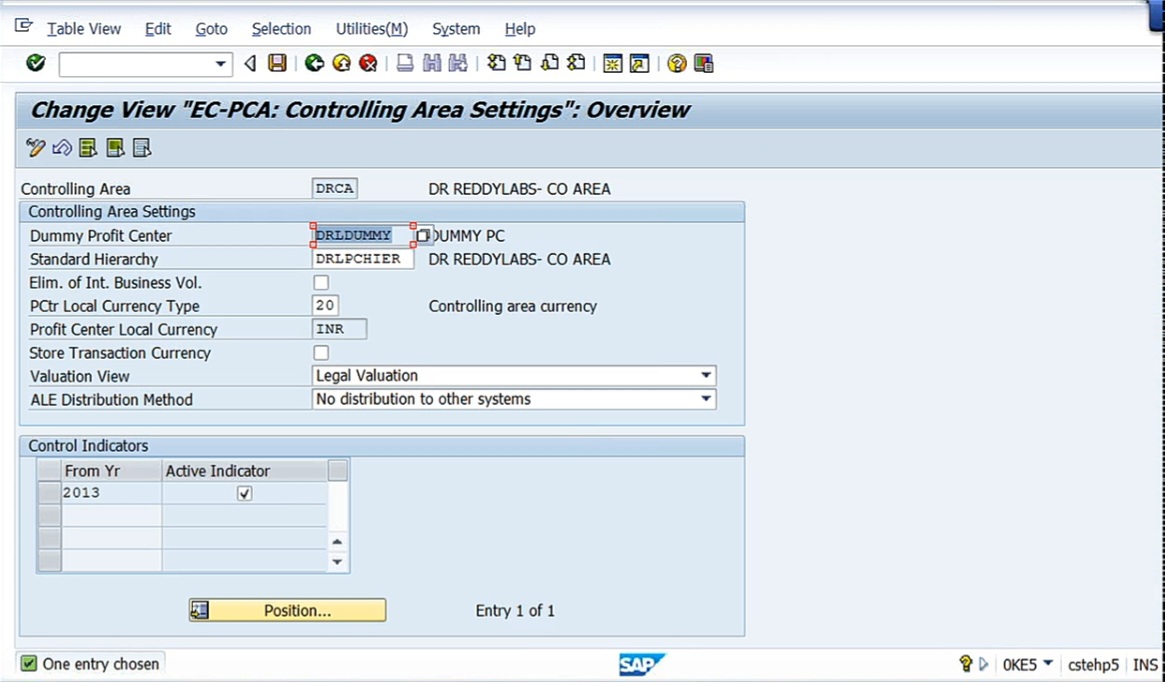Click the Previous Page icon
Screen dimensions: 1165x682
click(523, 63)
